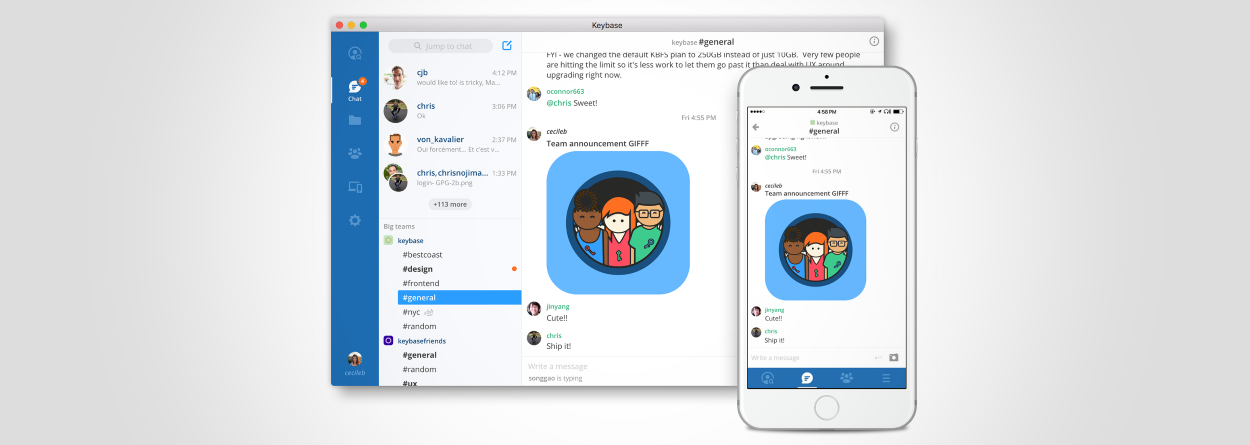The height and width of the screenshot is (445, 1250).
Task: Expand the +113 more conversations button
Action: 450,204
